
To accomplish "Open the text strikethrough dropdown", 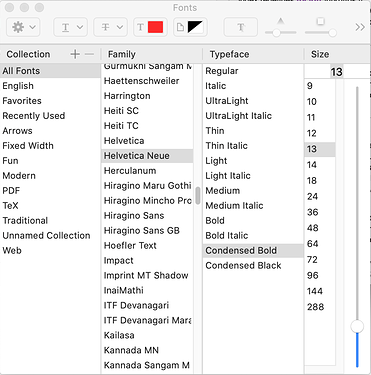I will (x=111, y=27).
